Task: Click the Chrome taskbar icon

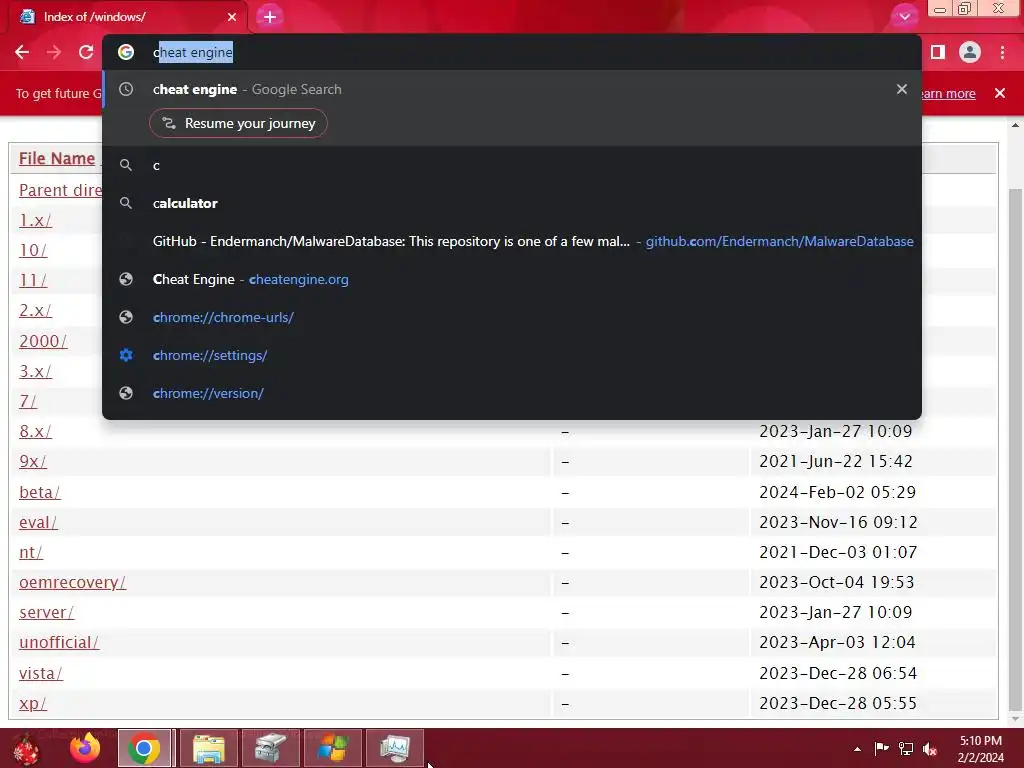Action: [144, 748]
